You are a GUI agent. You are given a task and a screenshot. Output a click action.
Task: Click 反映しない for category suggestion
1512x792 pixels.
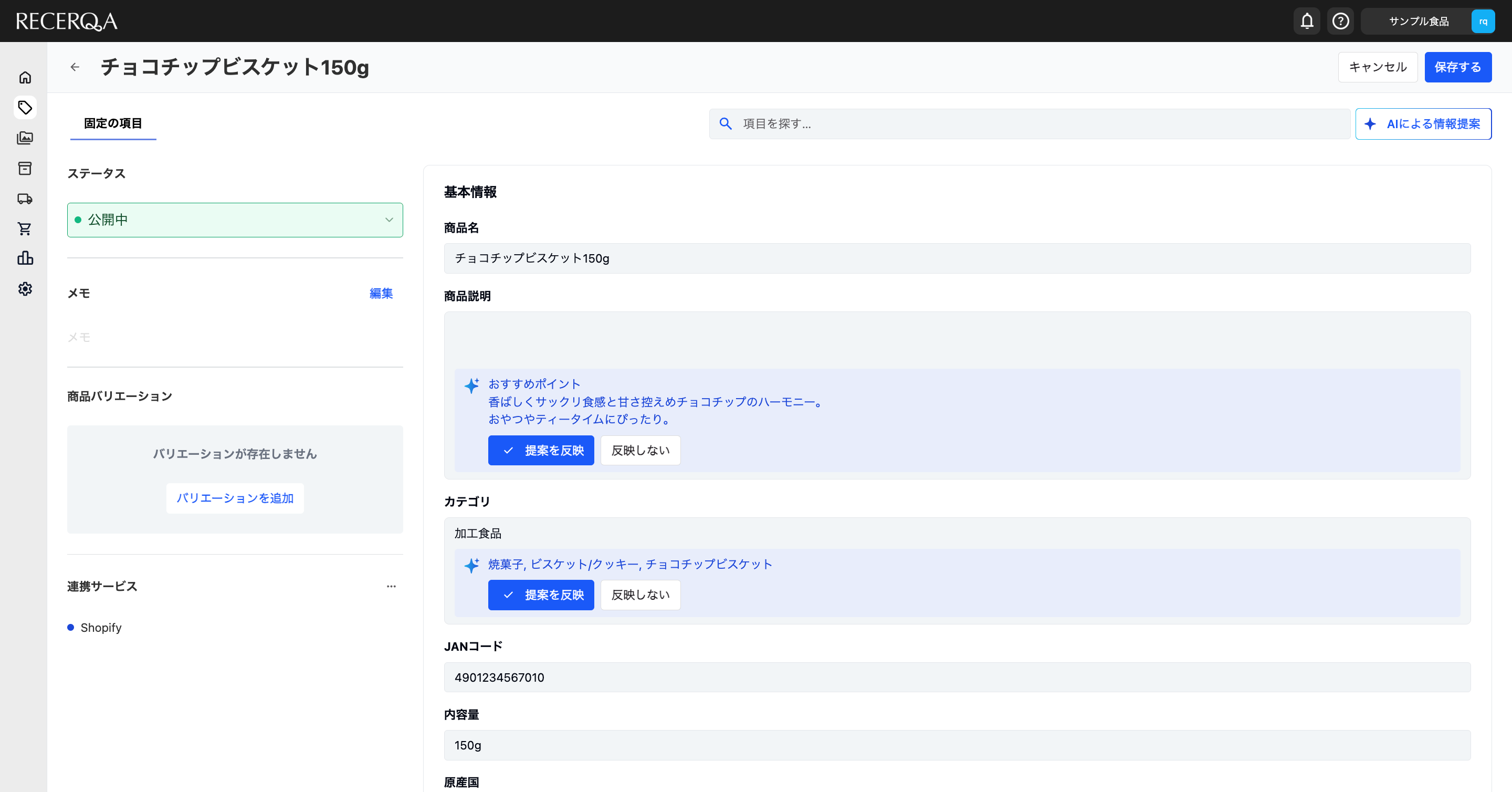click(640, 595)
